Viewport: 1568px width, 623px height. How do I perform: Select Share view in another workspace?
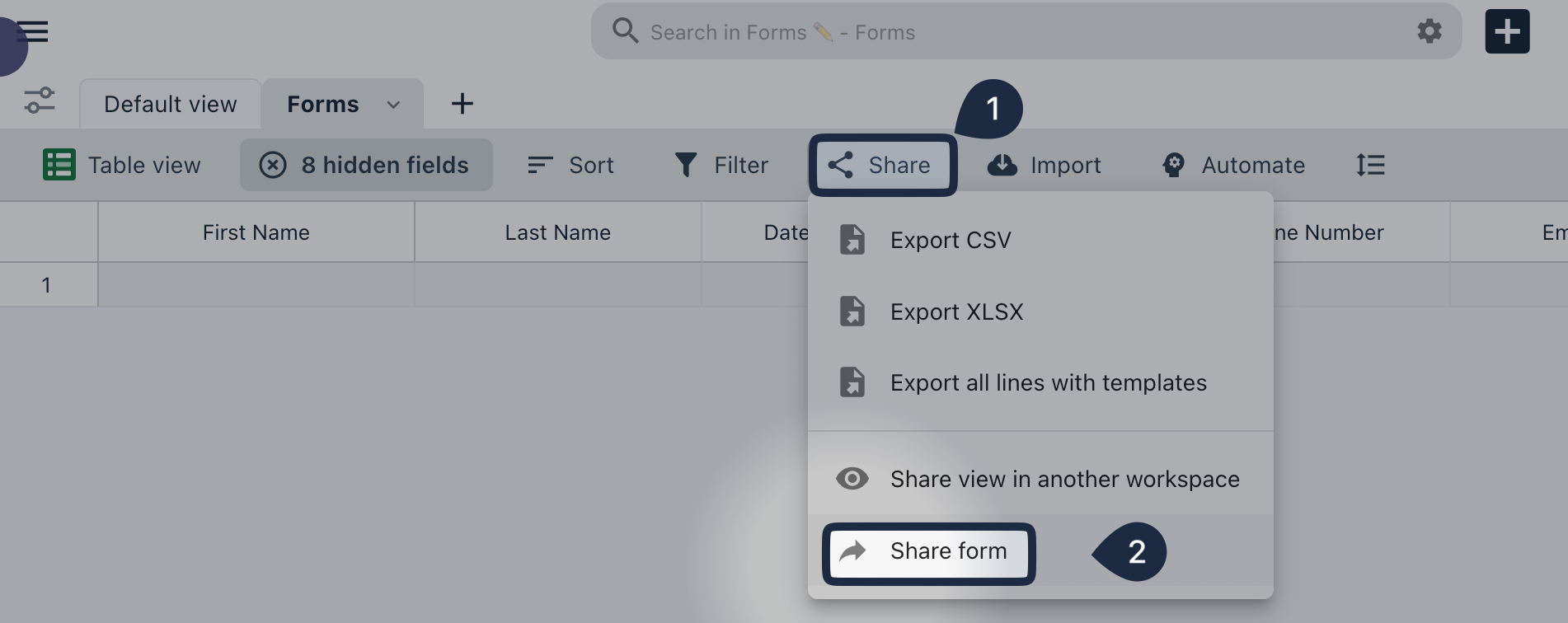click(x=1040, y=479)
